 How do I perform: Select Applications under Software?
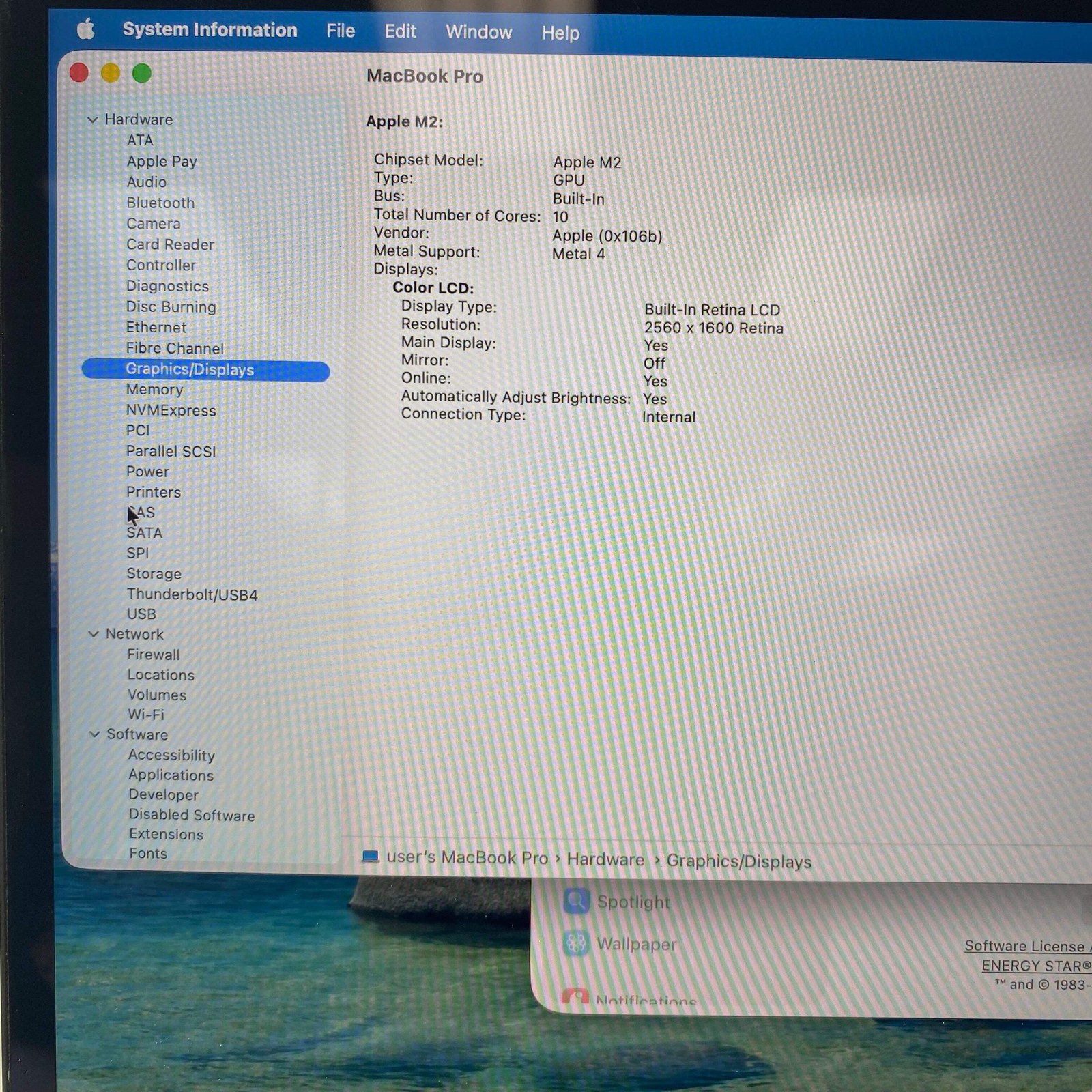pos(171,775)
